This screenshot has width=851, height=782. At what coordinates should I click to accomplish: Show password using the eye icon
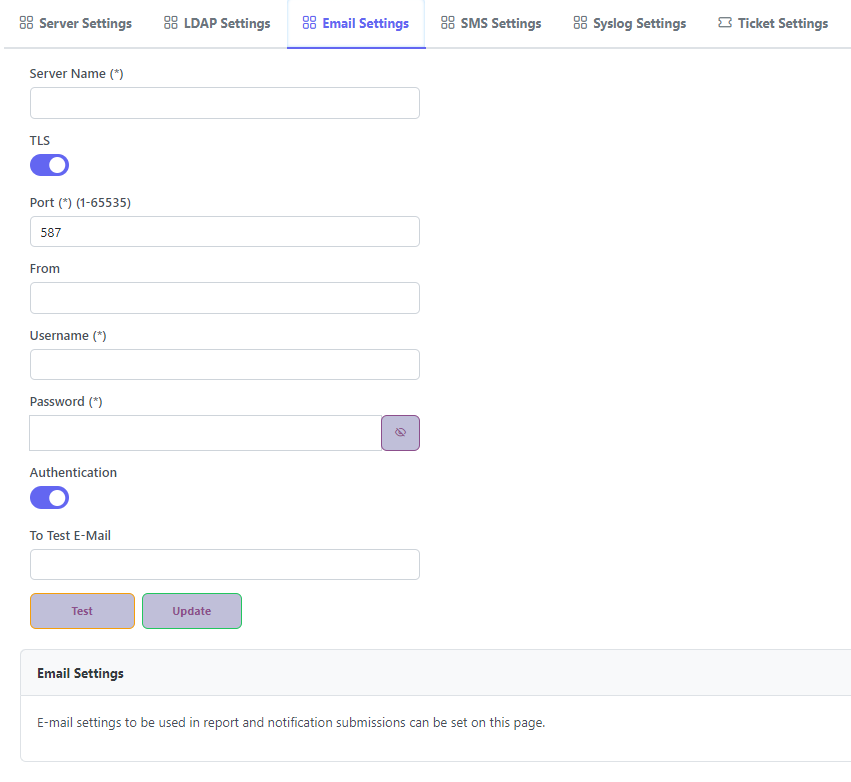tap(400, 433)
